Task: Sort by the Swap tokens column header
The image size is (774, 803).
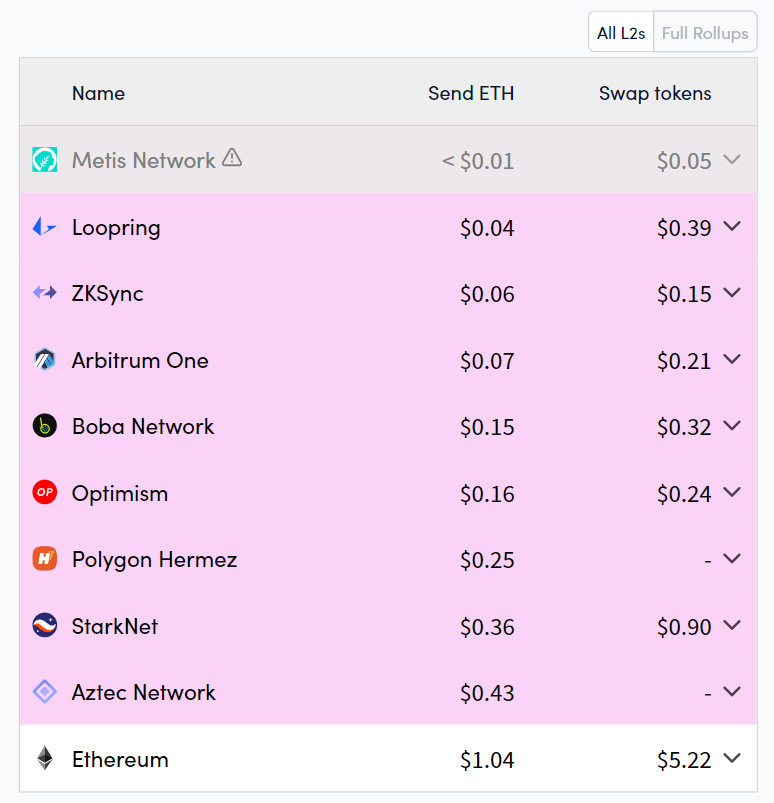Action: point(655,93)
